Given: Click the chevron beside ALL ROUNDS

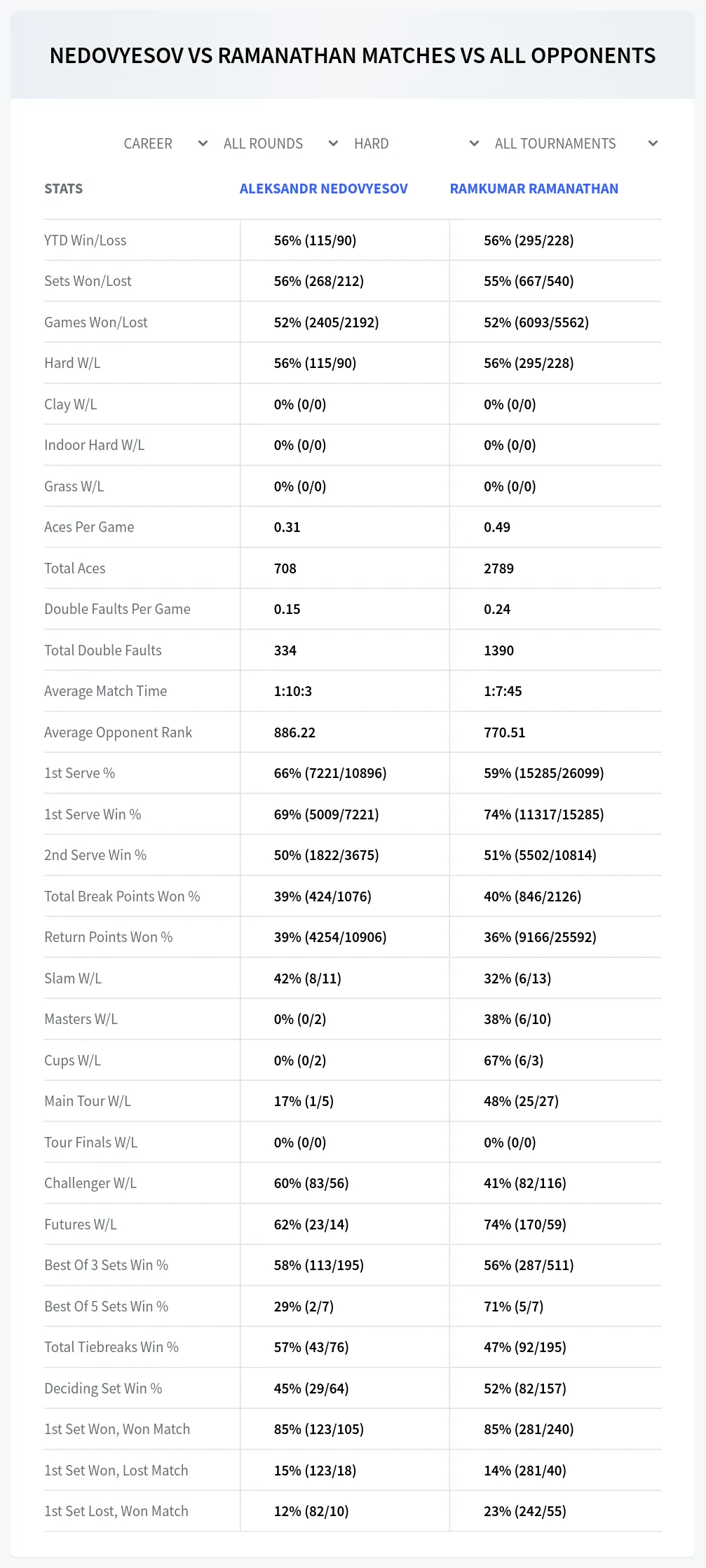Looking at the screenshot, I should click(x=333, y=144).
